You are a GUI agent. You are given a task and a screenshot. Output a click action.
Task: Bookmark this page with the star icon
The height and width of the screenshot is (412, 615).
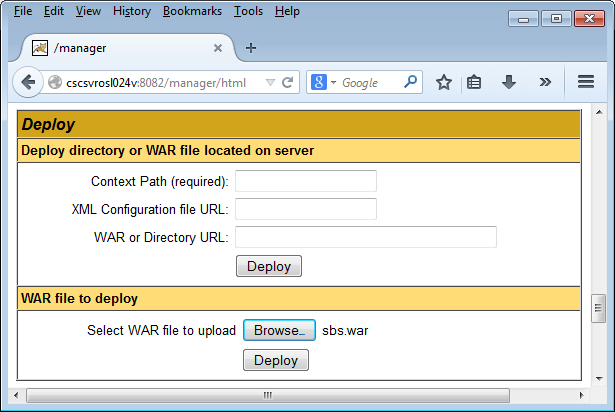444,83
